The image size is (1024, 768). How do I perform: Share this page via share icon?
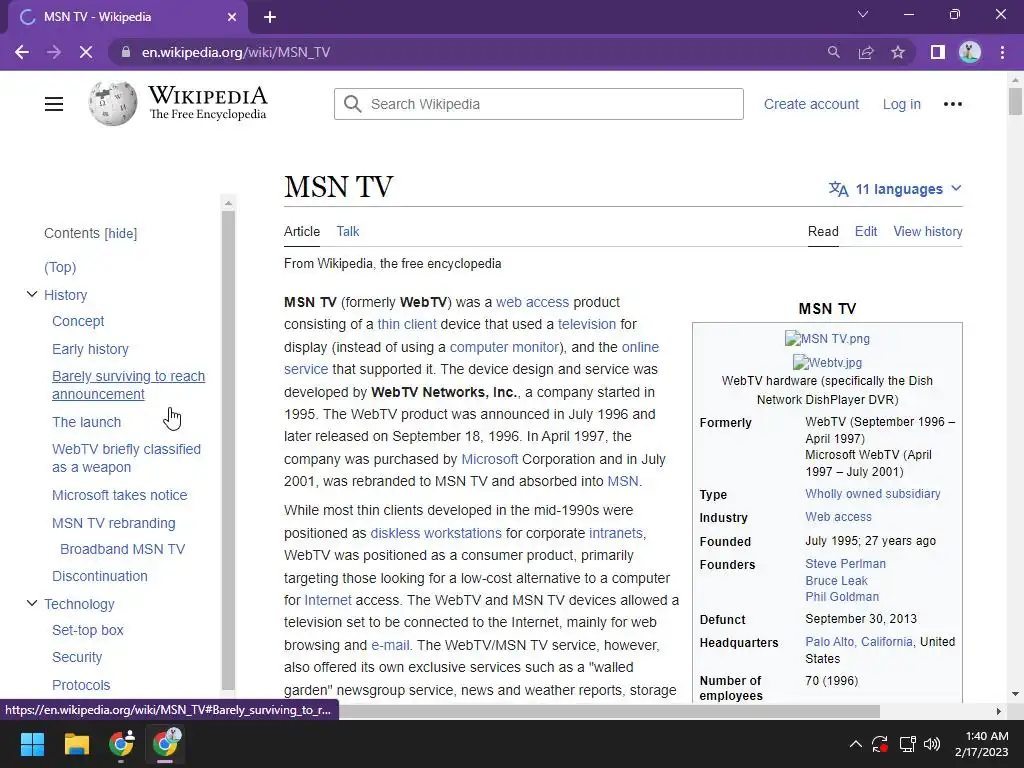click(866, 52)
